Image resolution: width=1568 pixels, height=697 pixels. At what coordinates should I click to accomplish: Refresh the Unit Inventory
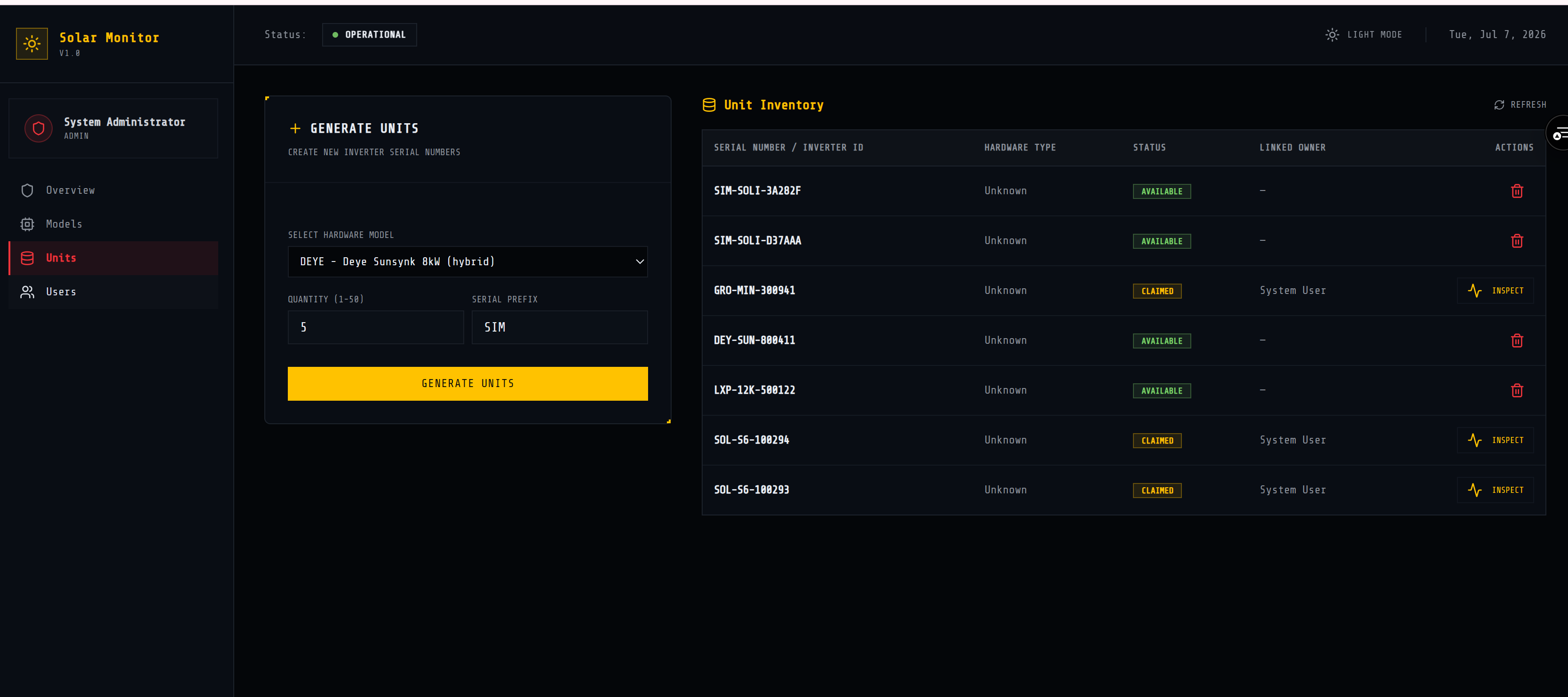coord(1520,105)
